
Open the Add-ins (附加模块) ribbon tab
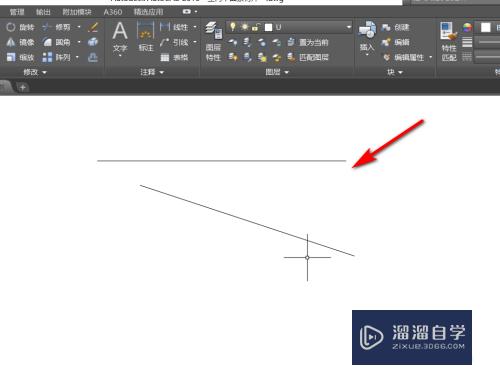pyautogui.click(x=77, y=12)
